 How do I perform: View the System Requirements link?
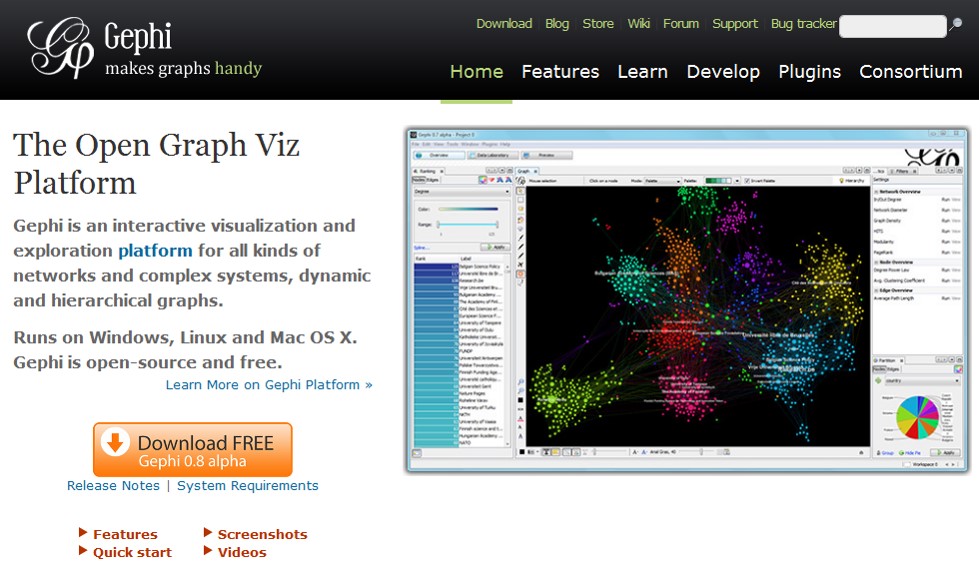click(248, 486)
